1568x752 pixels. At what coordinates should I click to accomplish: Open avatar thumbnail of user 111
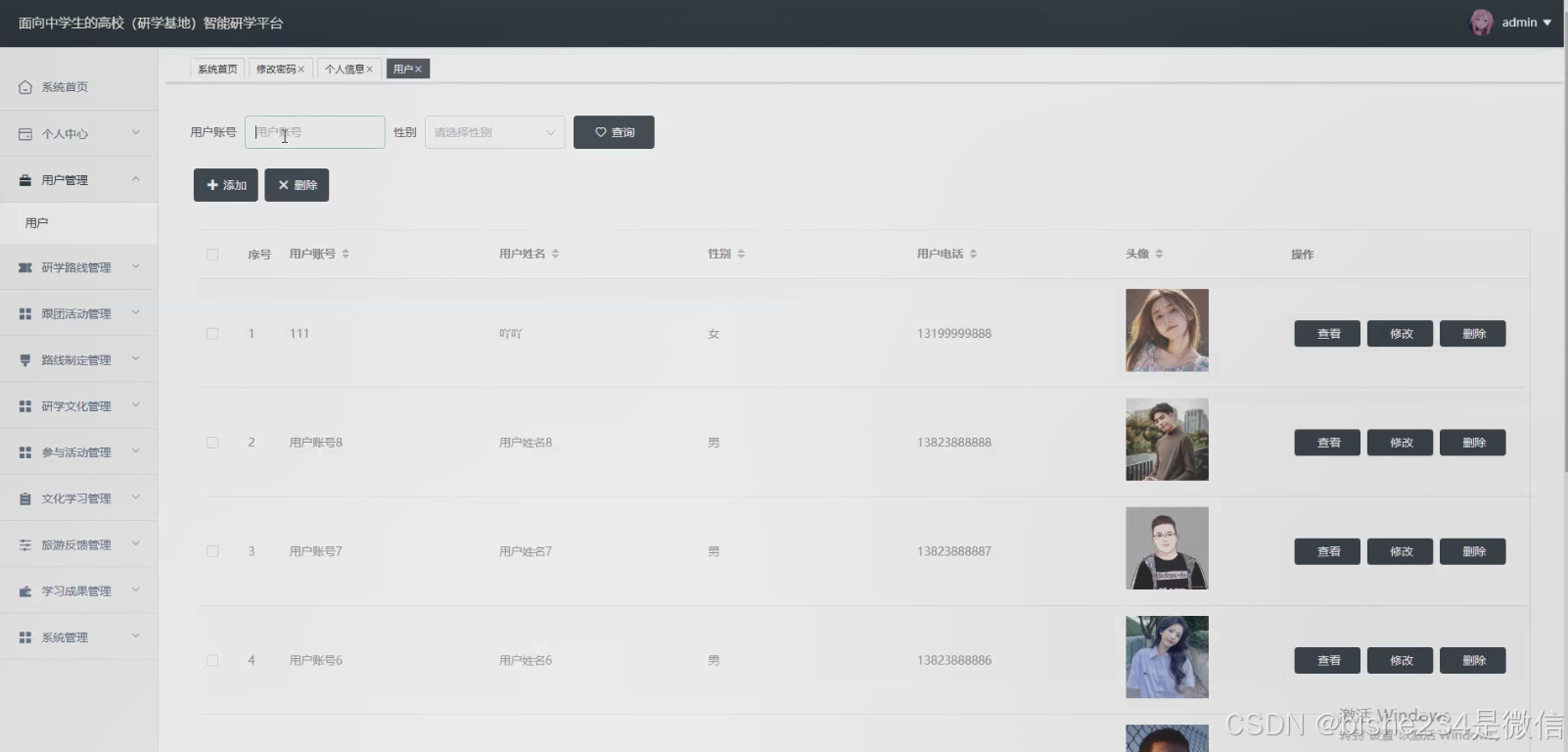1167,330
